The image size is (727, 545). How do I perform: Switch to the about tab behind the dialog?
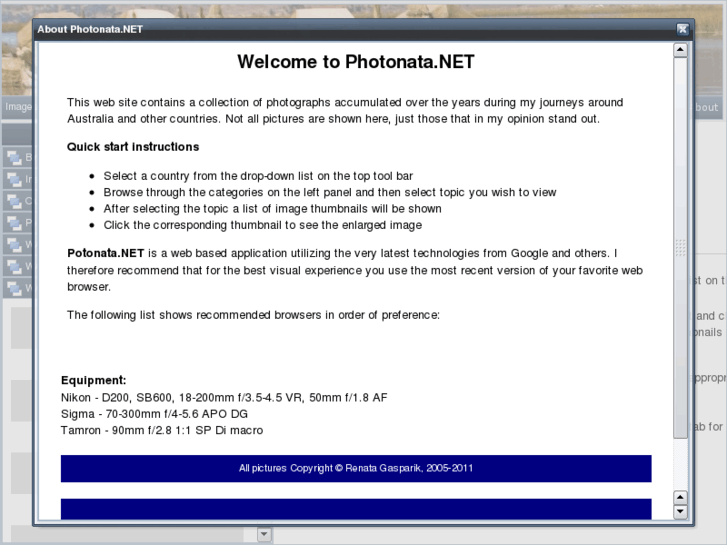(706, 107)
